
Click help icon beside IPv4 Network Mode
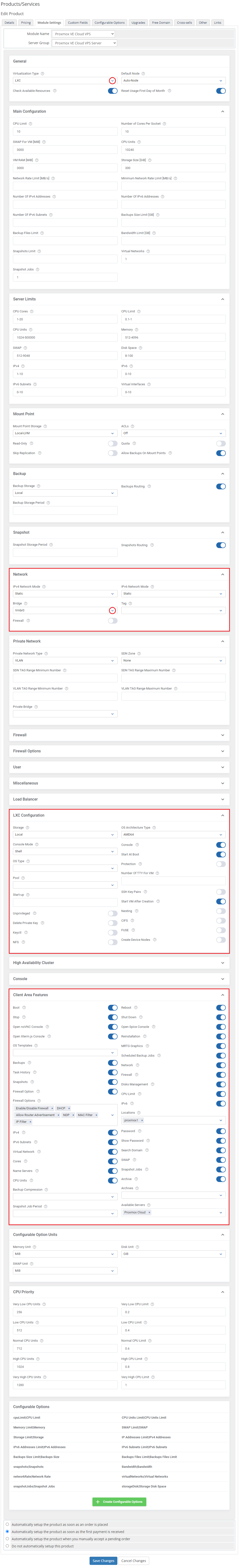click(44, 587)
